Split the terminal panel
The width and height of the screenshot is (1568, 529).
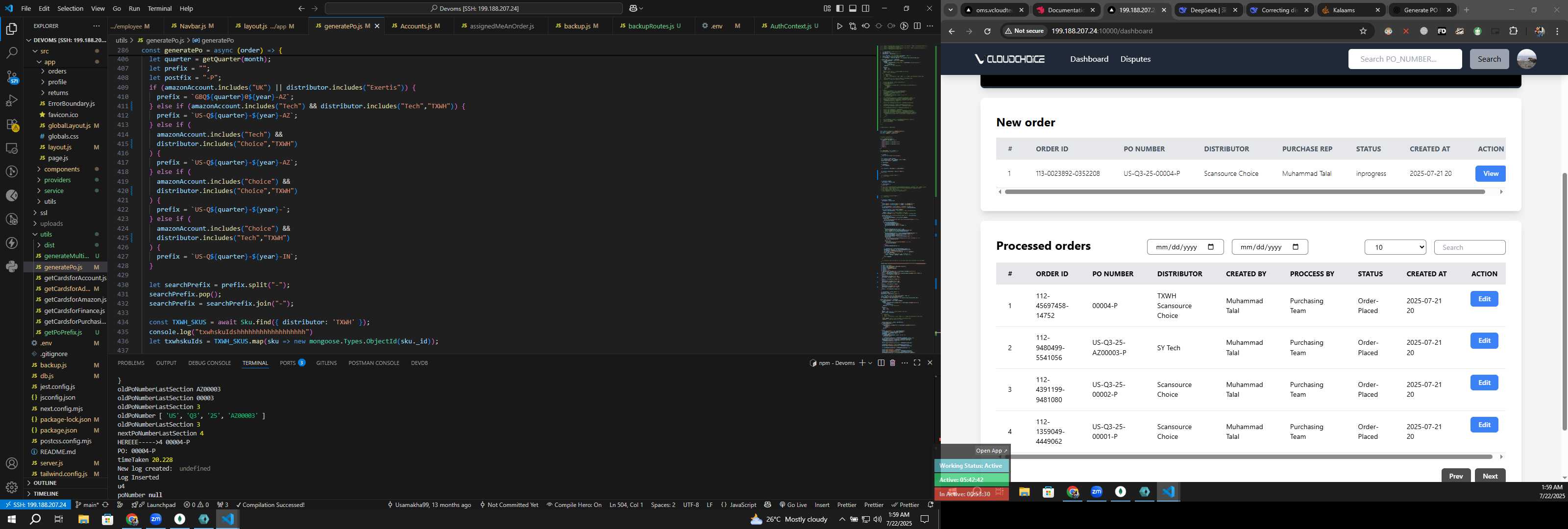point(881,363)
